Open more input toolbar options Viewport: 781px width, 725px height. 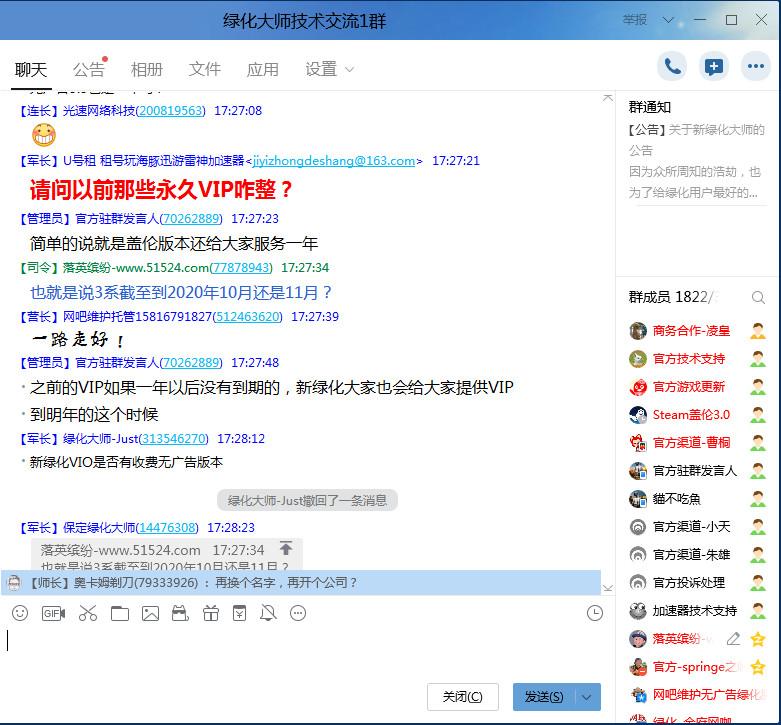click(298, 613)
